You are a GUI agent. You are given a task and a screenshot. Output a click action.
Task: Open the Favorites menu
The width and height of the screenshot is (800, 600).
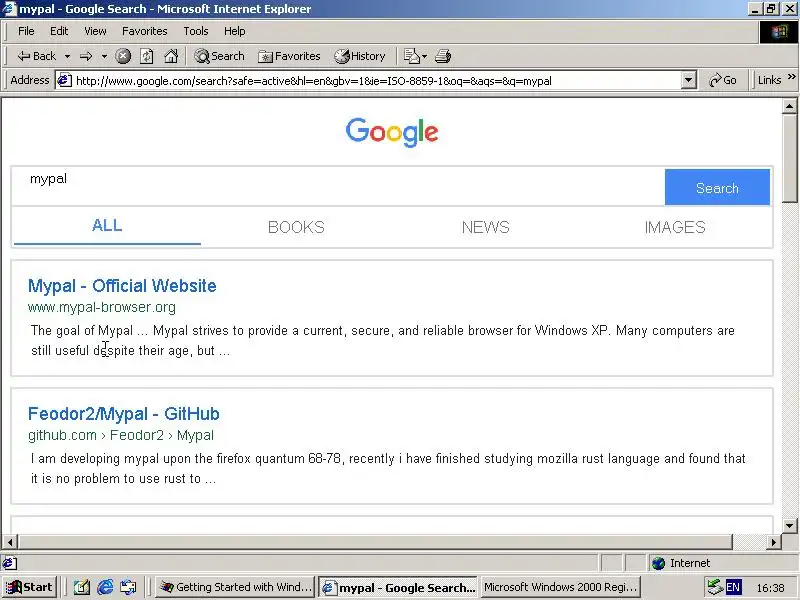tap(145, 31)
